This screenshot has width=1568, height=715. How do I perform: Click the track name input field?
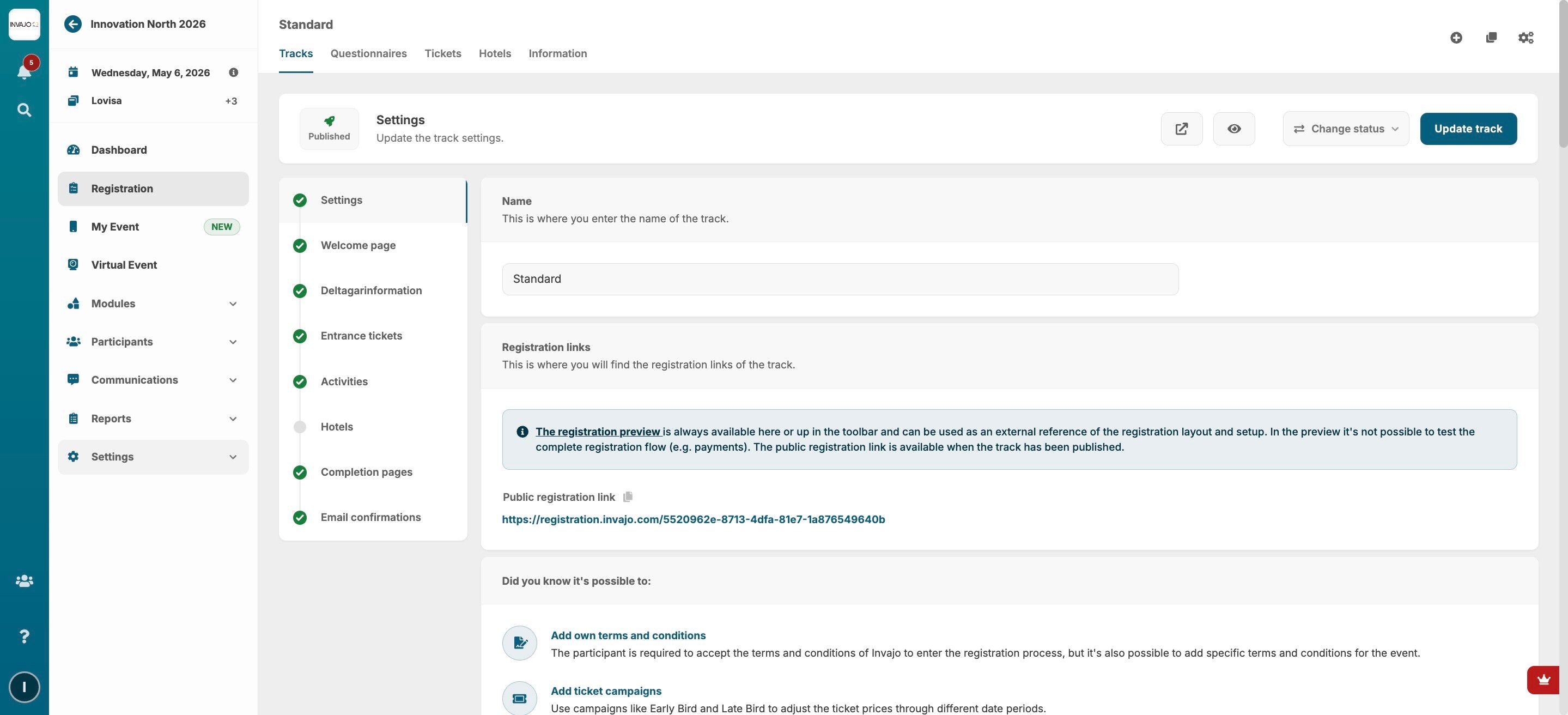[x=840, y=279]
